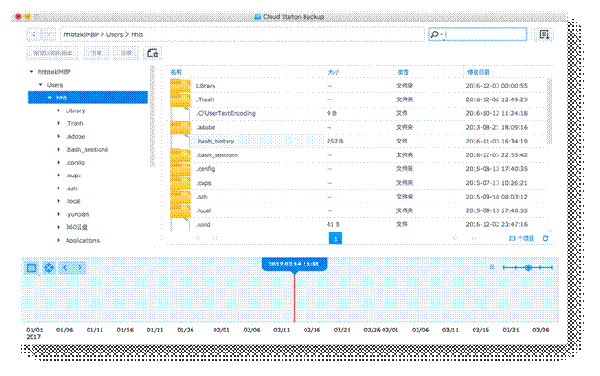Refresh the file list
Screen dimensions: 600x376
click(545, 238)
